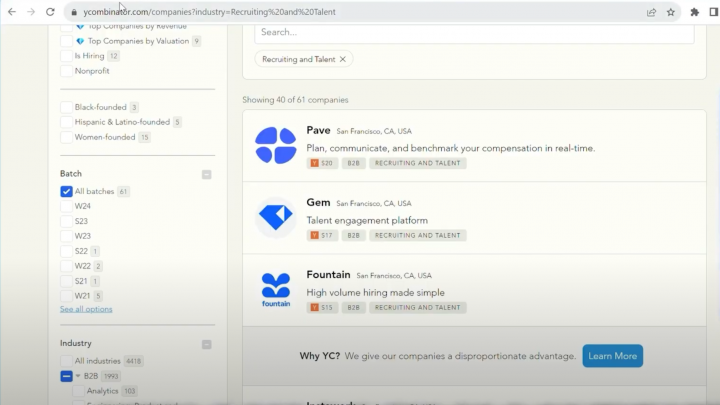
Task: Click the share page icon in address bar
Action: coord(651,12)
